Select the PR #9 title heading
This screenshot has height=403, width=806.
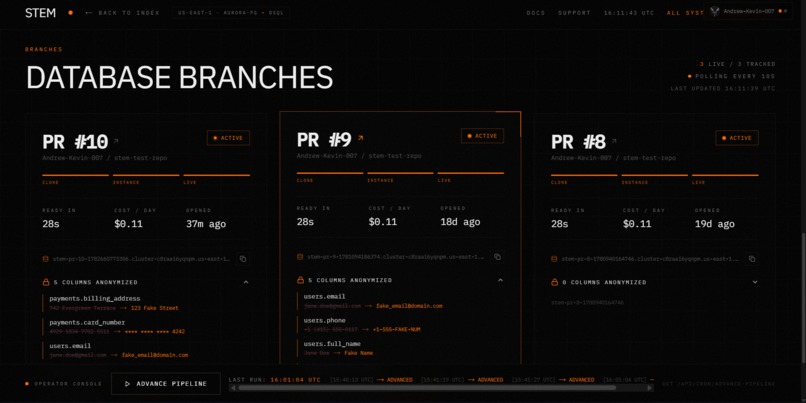coord(324,139)
